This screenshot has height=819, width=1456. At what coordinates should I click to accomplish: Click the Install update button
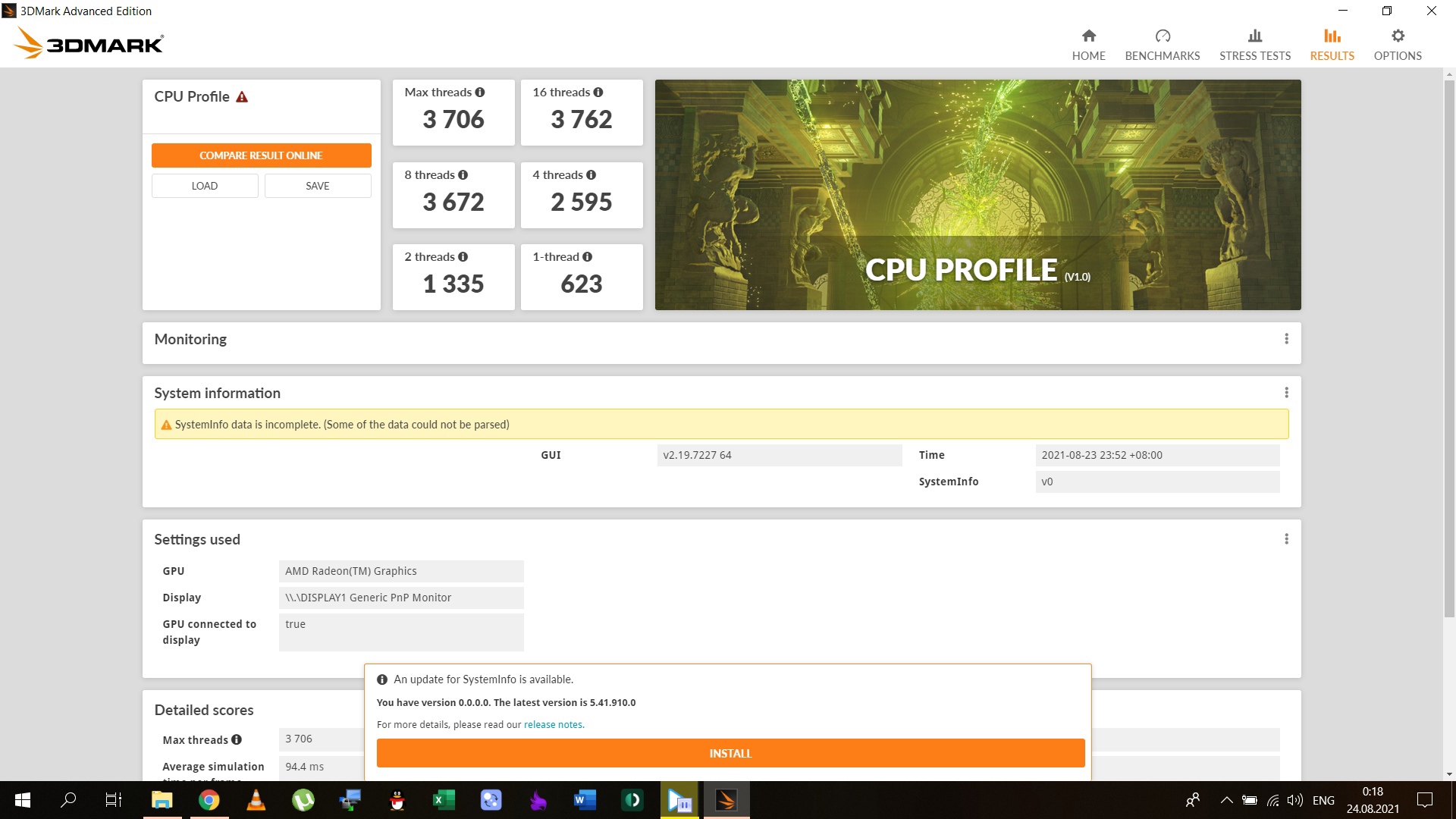(x=730, y=754)
